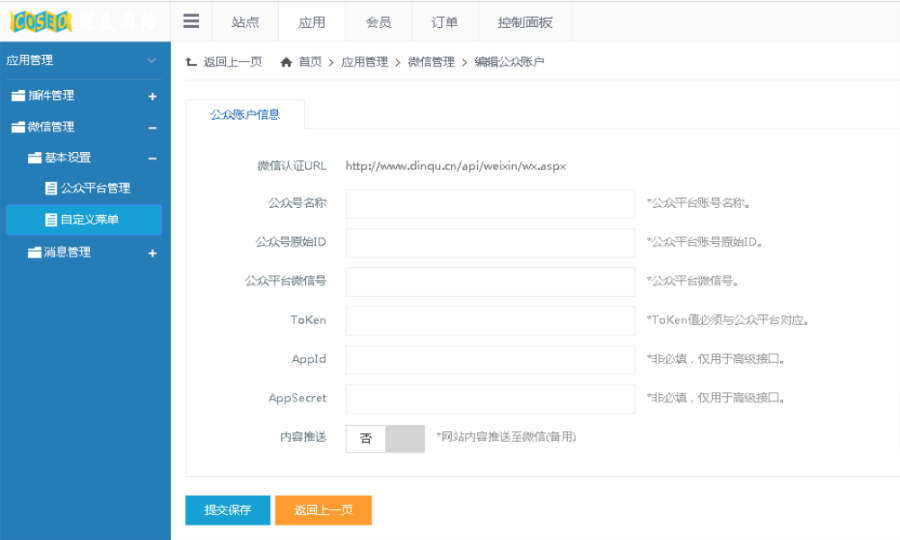Open the 控制面板 top menu
The height and width of the screenshot is (540, 900).
[x=525, y=22]
